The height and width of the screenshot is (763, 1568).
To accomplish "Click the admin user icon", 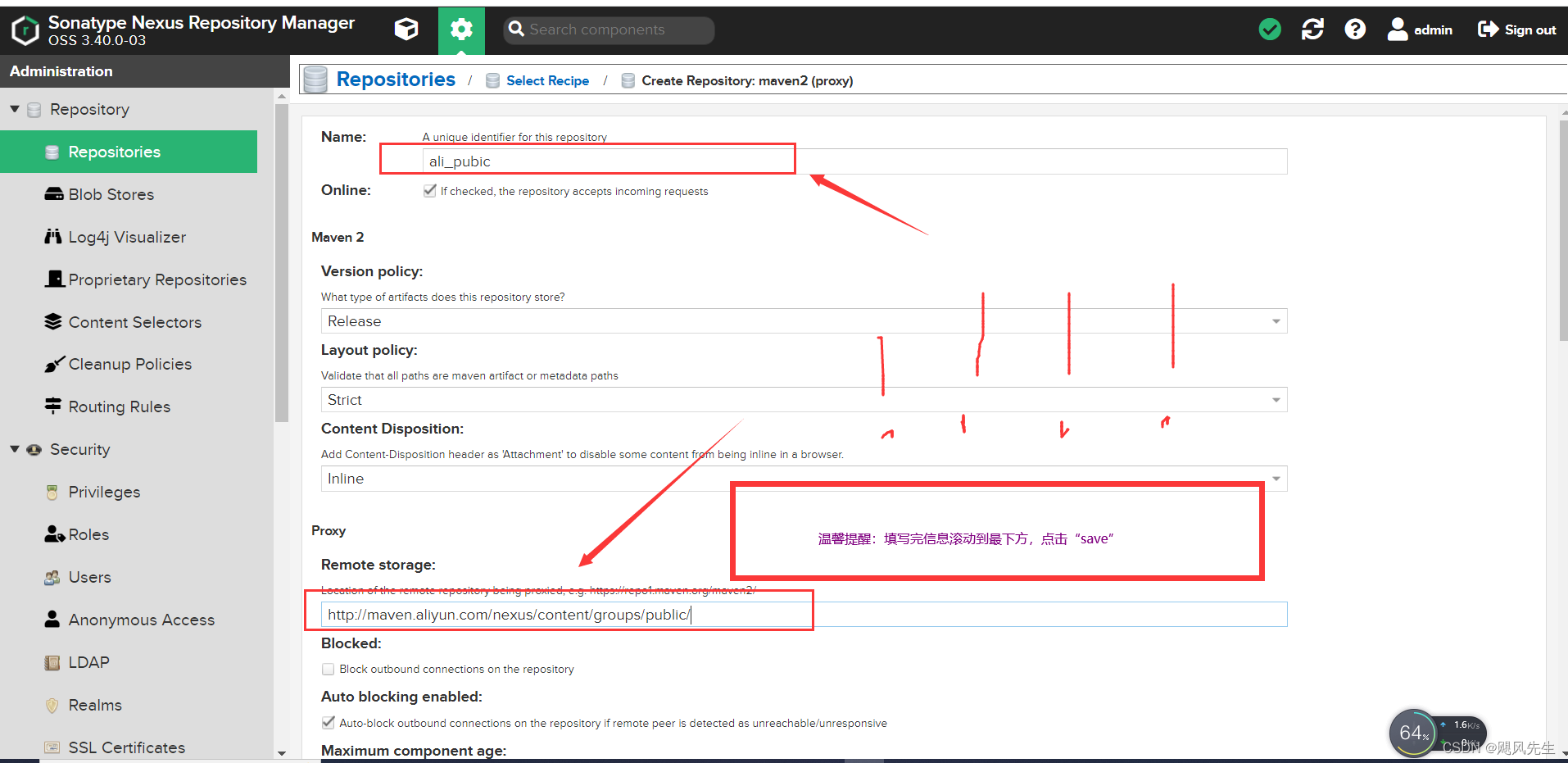I will click(1397, 30).
